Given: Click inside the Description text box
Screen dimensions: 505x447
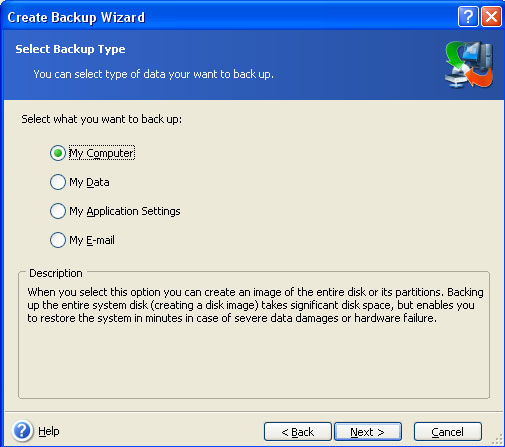Looking at the screenshot, I should click(254, 335).
